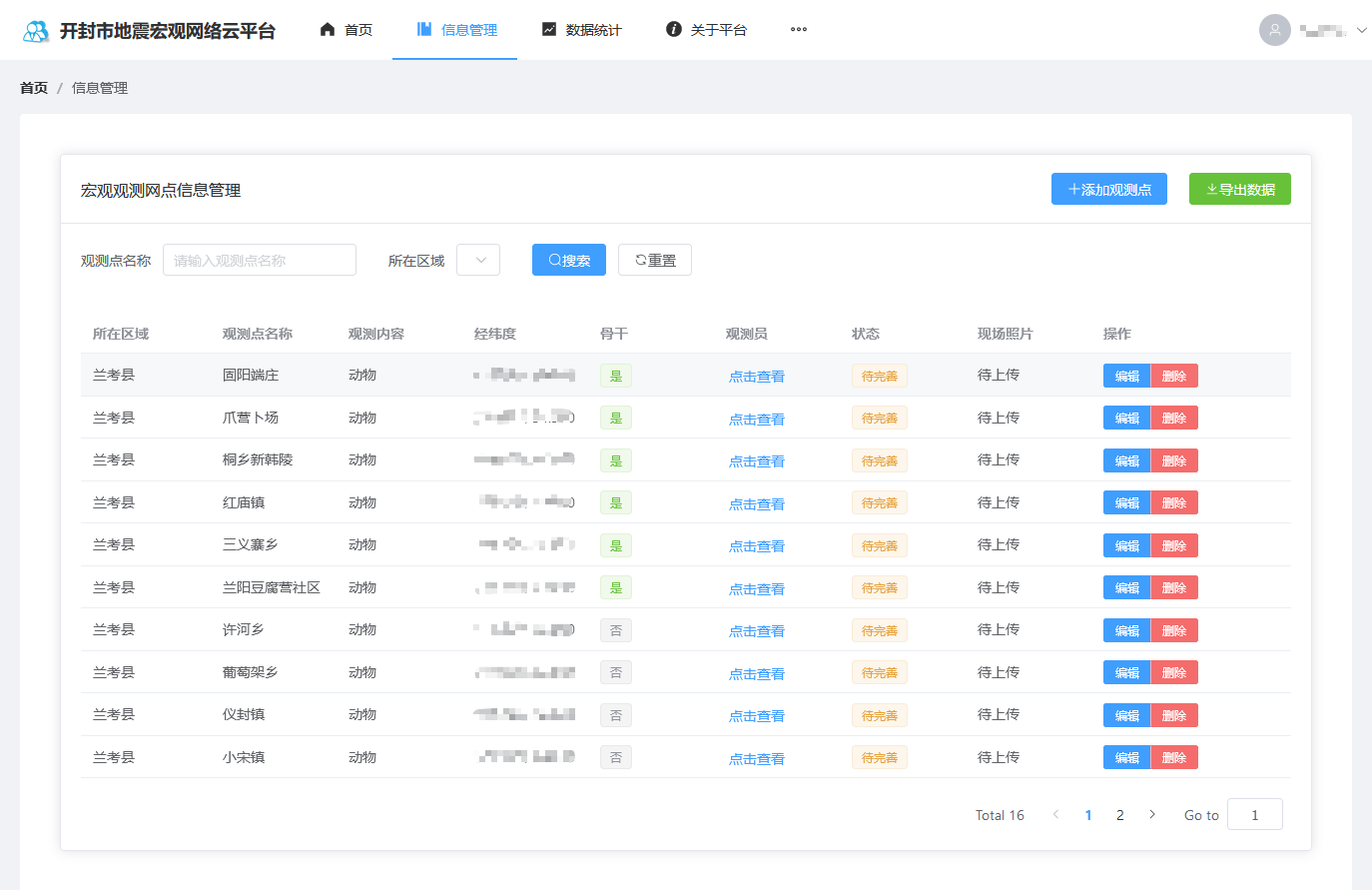Reset filters with 重置 button
Image resolution: width=1372 pixels, height=890 pixels.
[654, 260]
